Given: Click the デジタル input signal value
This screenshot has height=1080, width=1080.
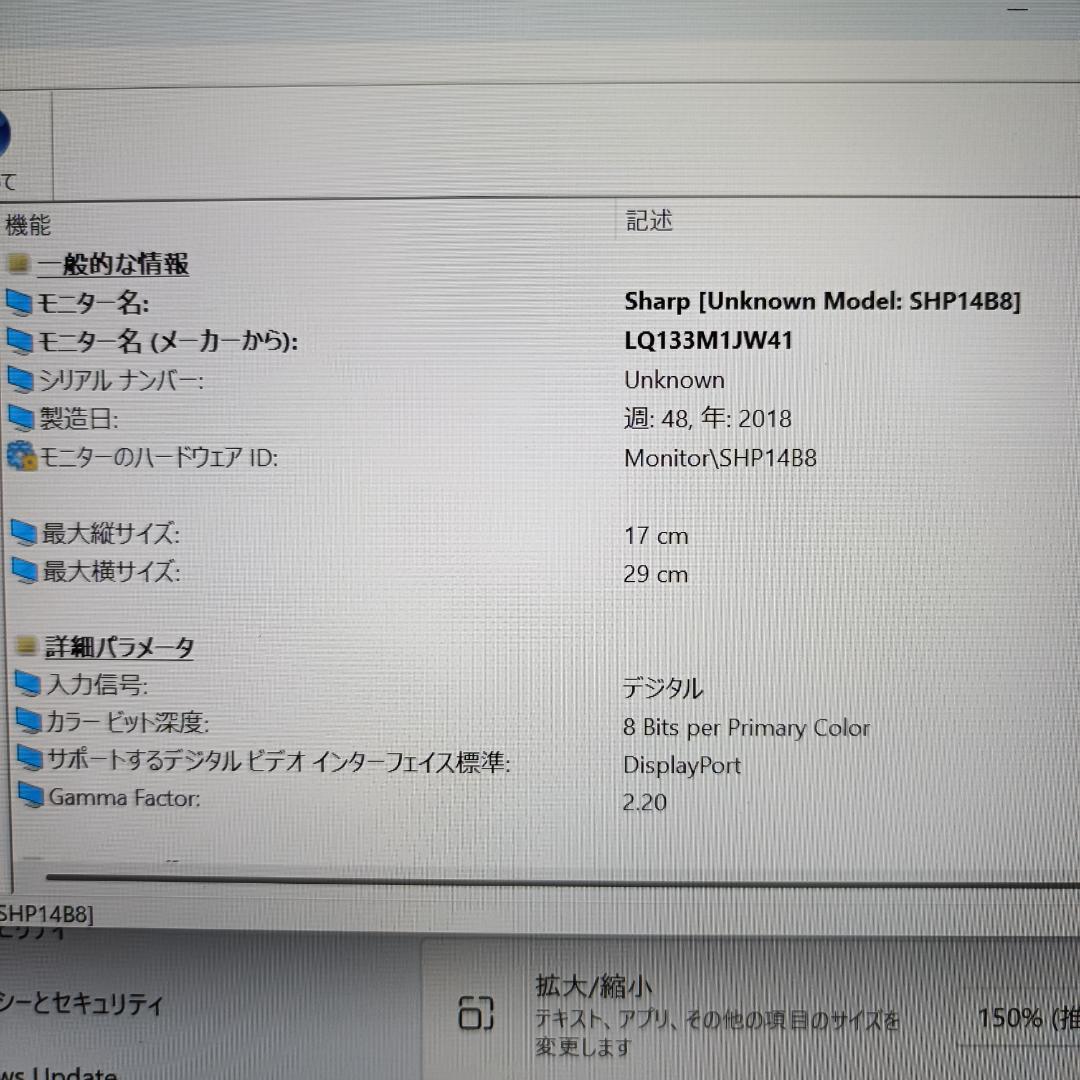Looking at the screenshot, I should [x=663, y=688].
